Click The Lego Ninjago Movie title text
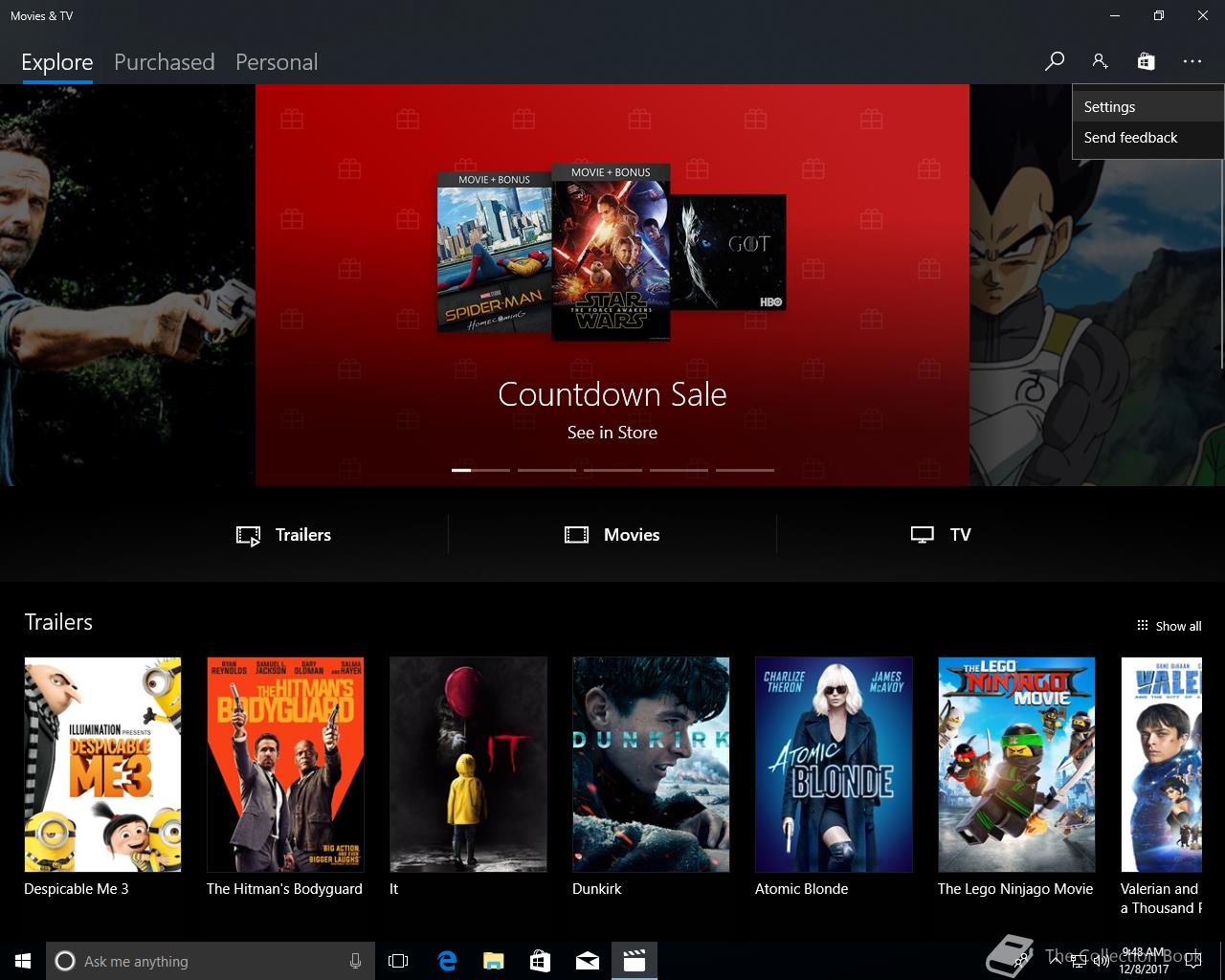1225x980 pixels. coord(1015,889)
